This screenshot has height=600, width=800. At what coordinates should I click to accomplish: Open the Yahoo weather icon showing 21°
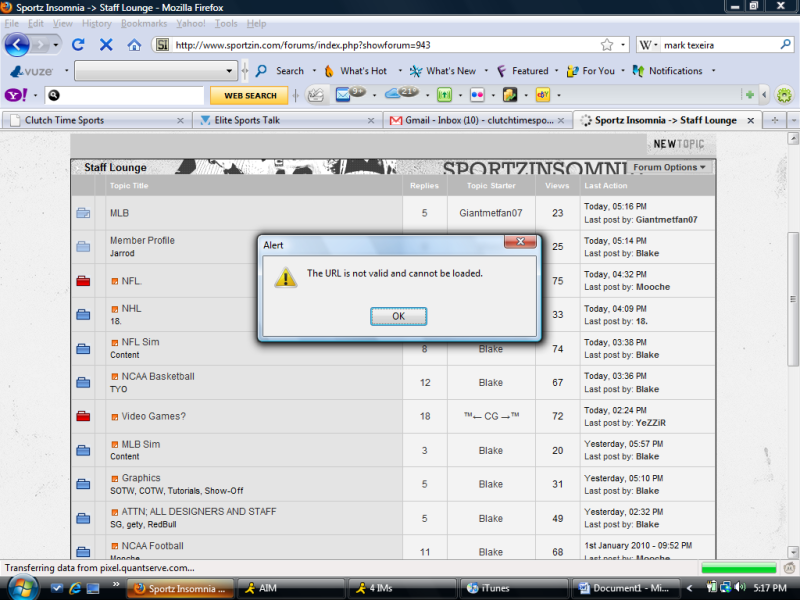pos(402,94)
